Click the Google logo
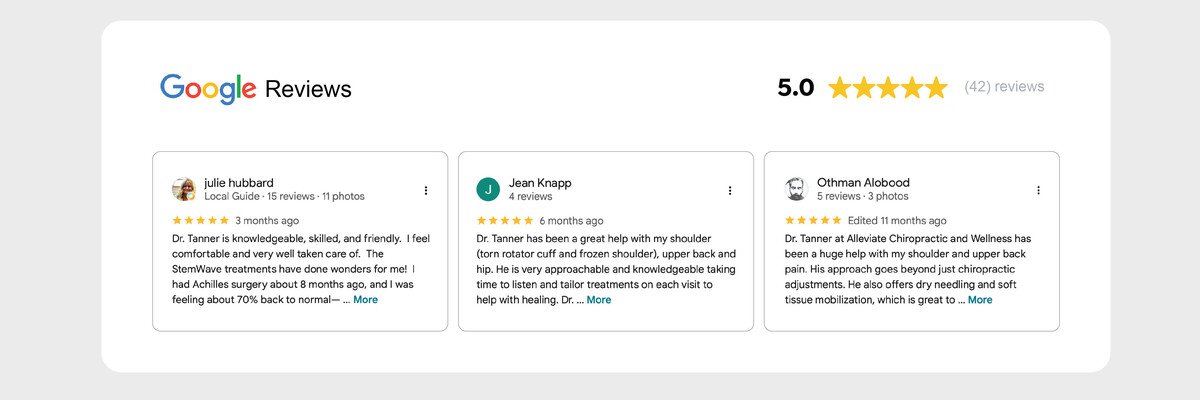Screen dimensions: 1200x400 coord(208,89)
